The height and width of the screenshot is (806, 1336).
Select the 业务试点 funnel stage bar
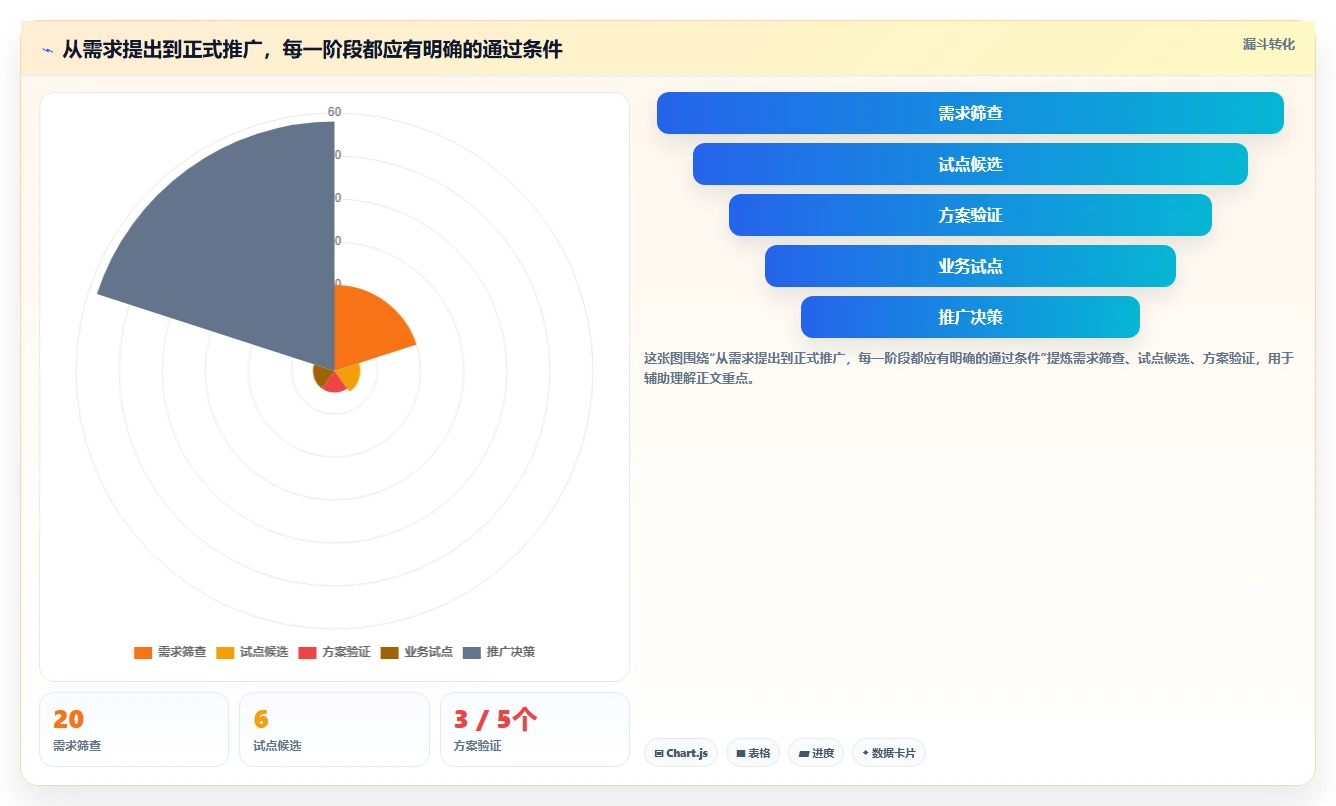pos(970,266)
